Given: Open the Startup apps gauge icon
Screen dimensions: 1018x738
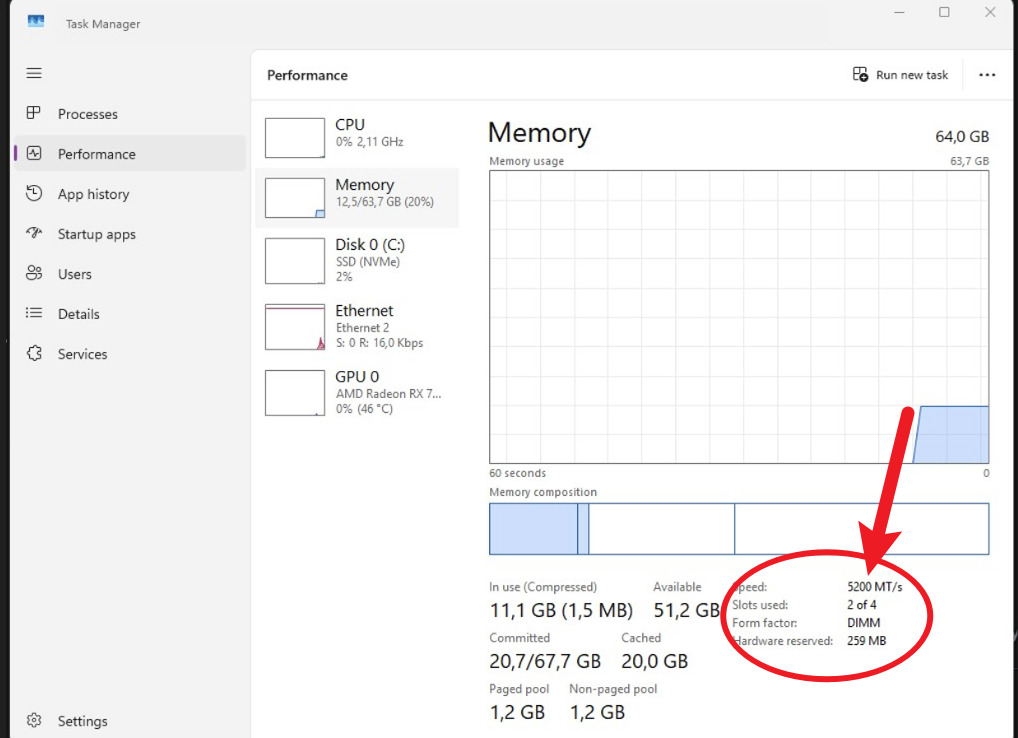Looking at the screenshot, I should pyautogui.click(x=34, y=234).
